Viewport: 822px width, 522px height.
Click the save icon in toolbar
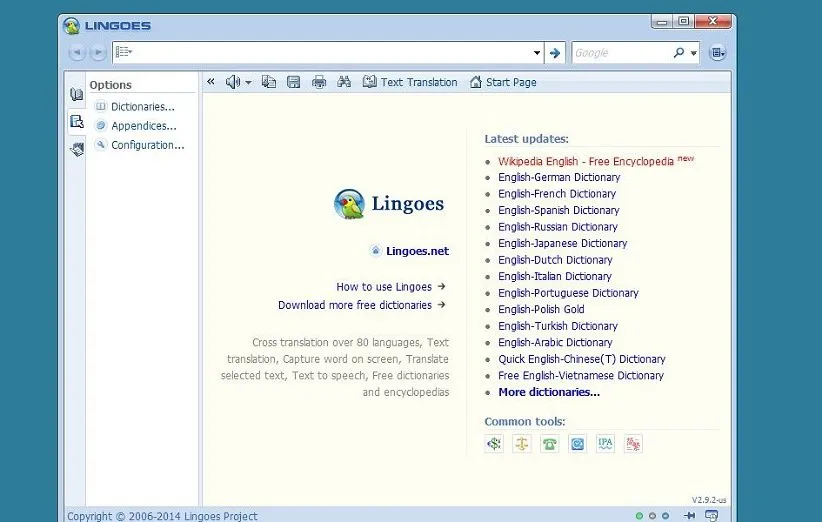[294, 82]
